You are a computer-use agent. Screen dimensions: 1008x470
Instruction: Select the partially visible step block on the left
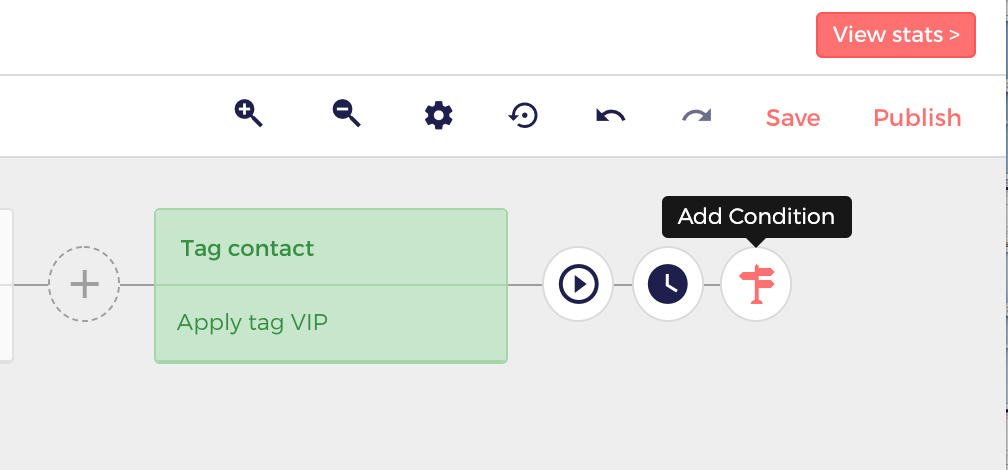point(6,285)
